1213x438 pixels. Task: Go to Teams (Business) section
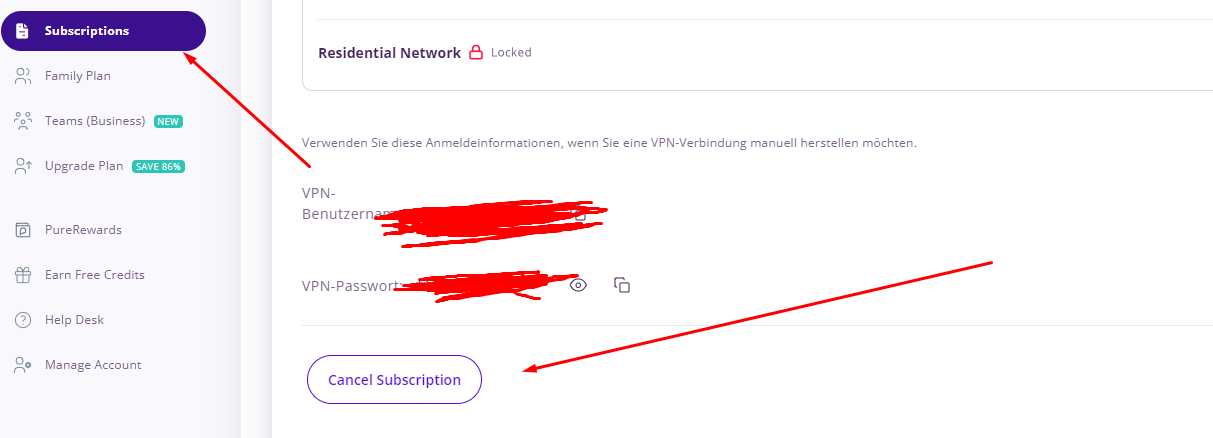95,121
